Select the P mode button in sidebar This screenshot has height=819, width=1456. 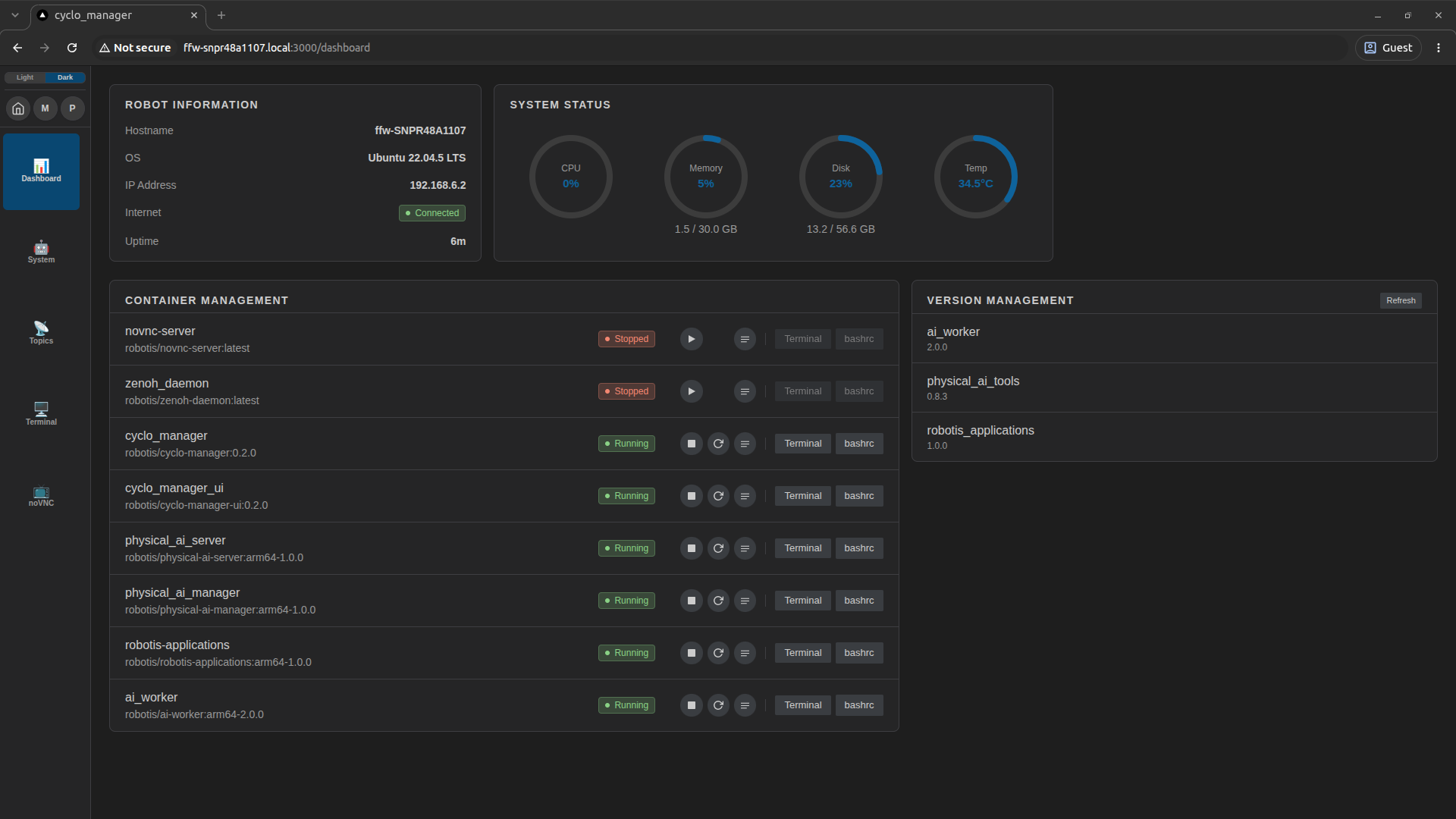click(x=73, y=108)
